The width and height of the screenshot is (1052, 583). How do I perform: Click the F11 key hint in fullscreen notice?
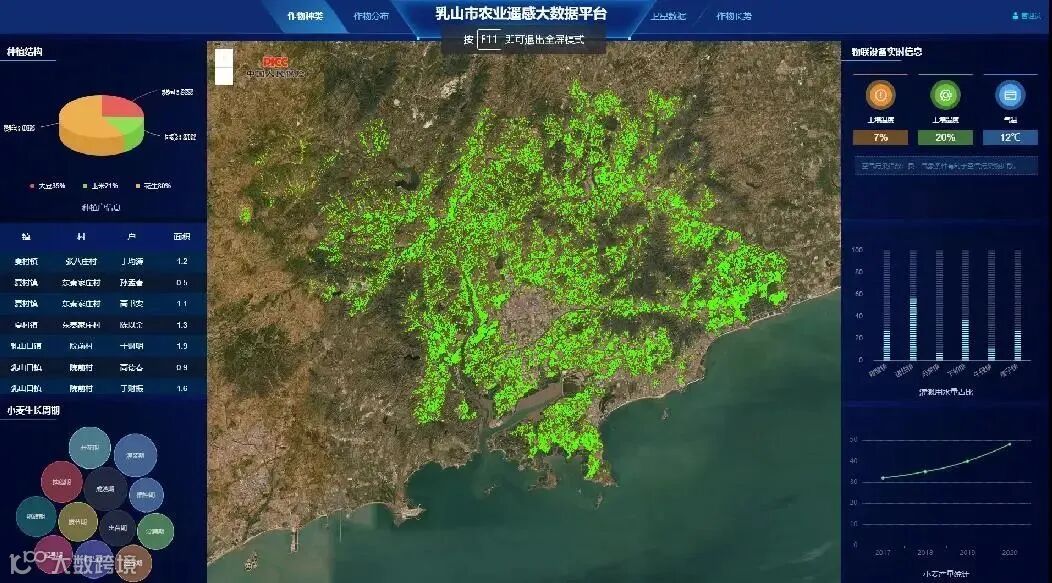pos(489,40)
